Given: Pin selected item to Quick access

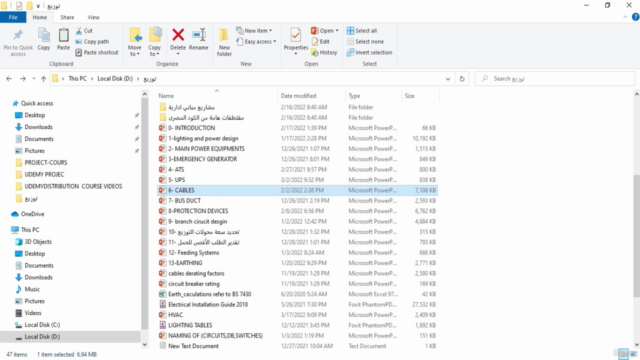Looking at the screenshot, I should click(18, 42).
